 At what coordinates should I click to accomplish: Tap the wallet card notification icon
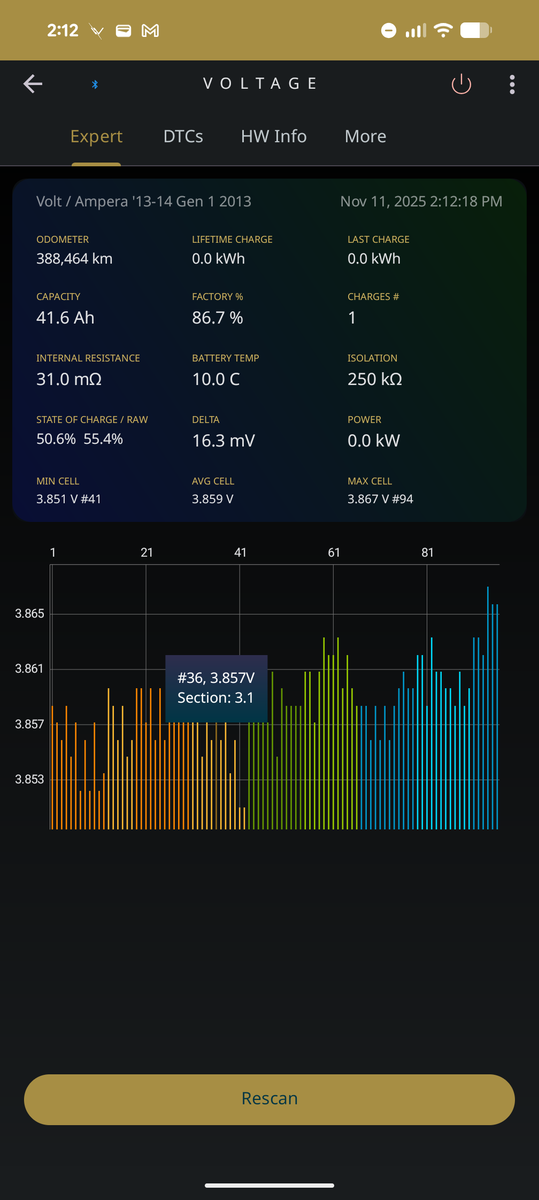point(123,31)
